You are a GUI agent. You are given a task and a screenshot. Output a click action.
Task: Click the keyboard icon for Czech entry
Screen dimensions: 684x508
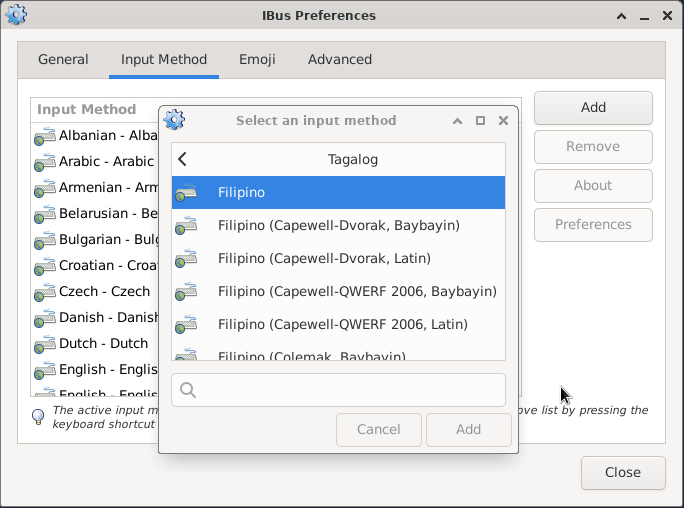pos(45,292)
